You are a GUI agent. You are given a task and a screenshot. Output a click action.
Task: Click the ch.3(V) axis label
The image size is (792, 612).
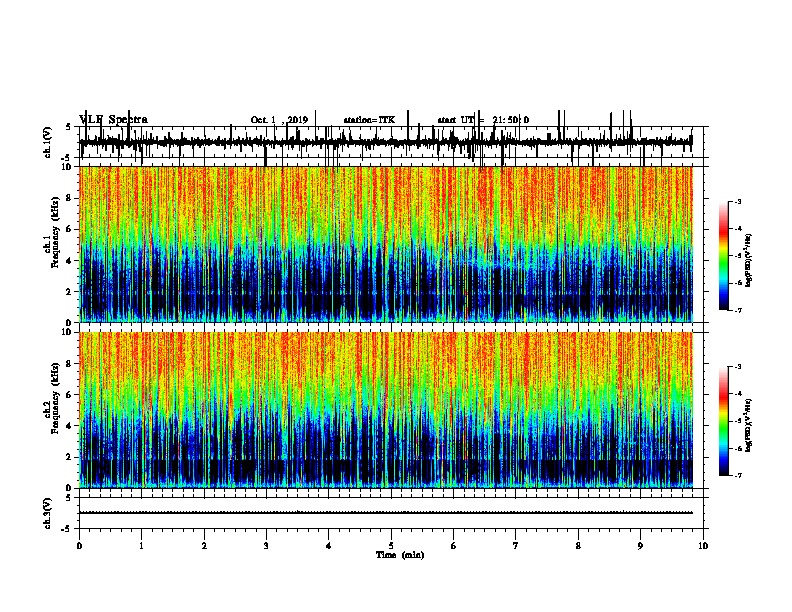[x=48, y=513]
